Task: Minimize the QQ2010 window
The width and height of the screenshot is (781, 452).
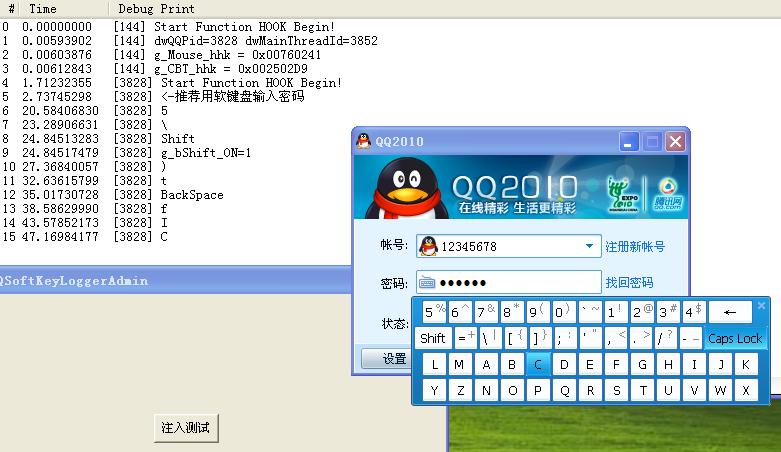Action: (x=629, y=142)
